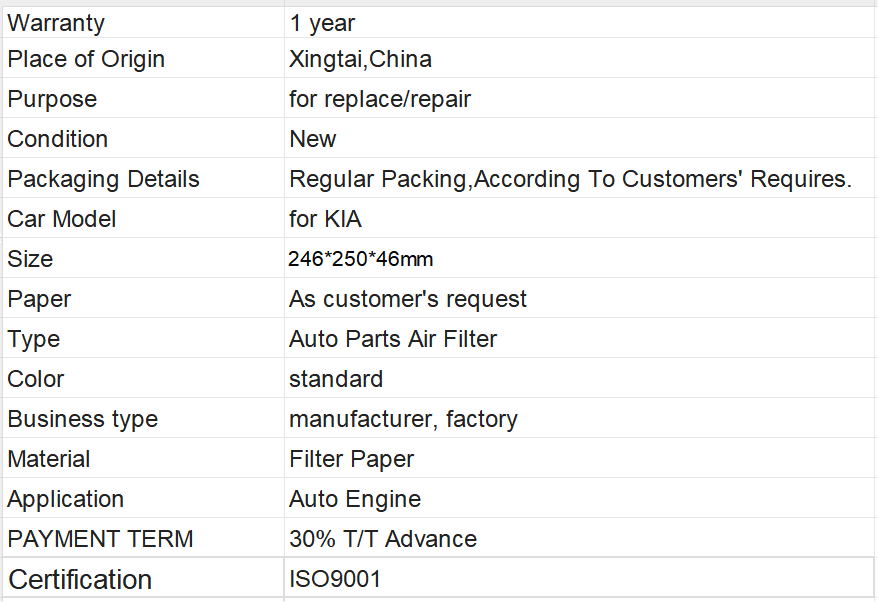Click the Packaging Details label cell

tap(143, 179)
